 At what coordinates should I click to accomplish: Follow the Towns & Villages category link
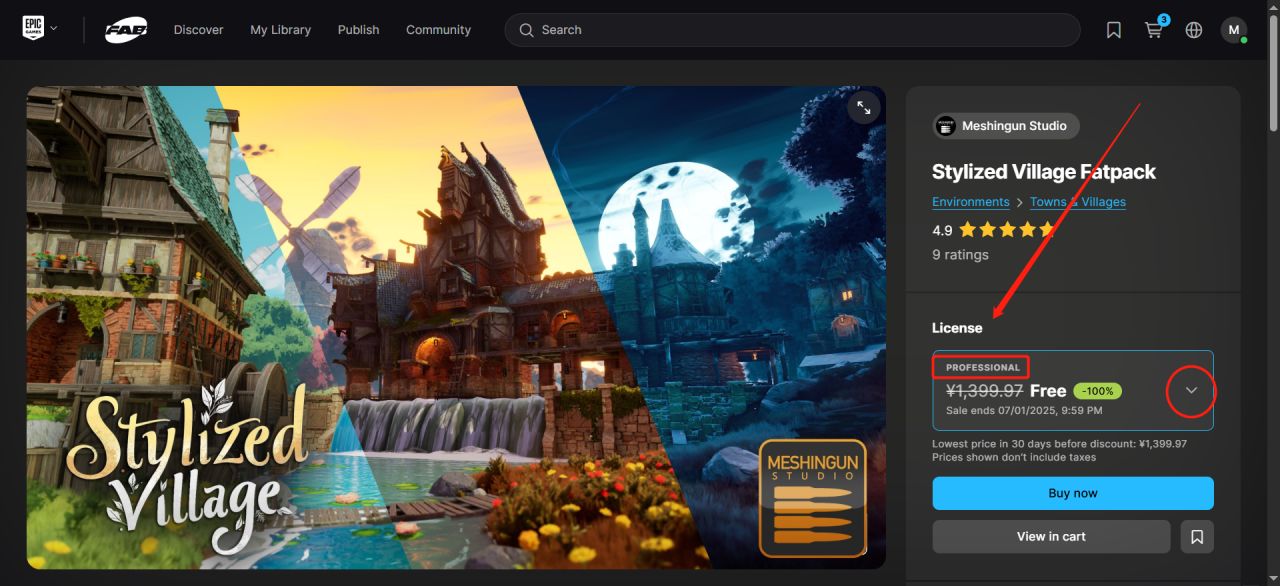point(1078,202)
